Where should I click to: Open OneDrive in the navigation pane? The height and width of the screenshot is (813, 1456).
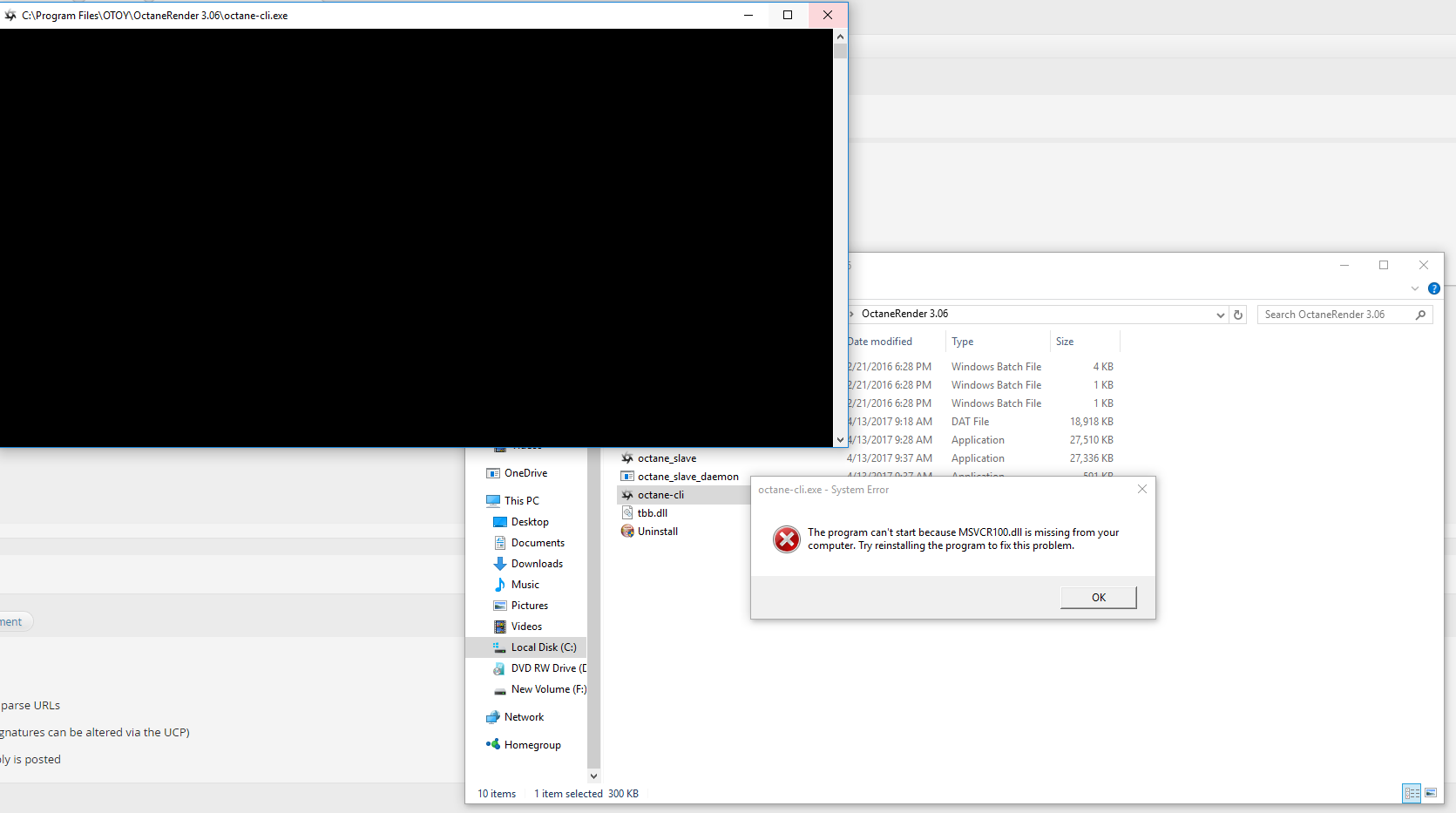coord(525,473)
